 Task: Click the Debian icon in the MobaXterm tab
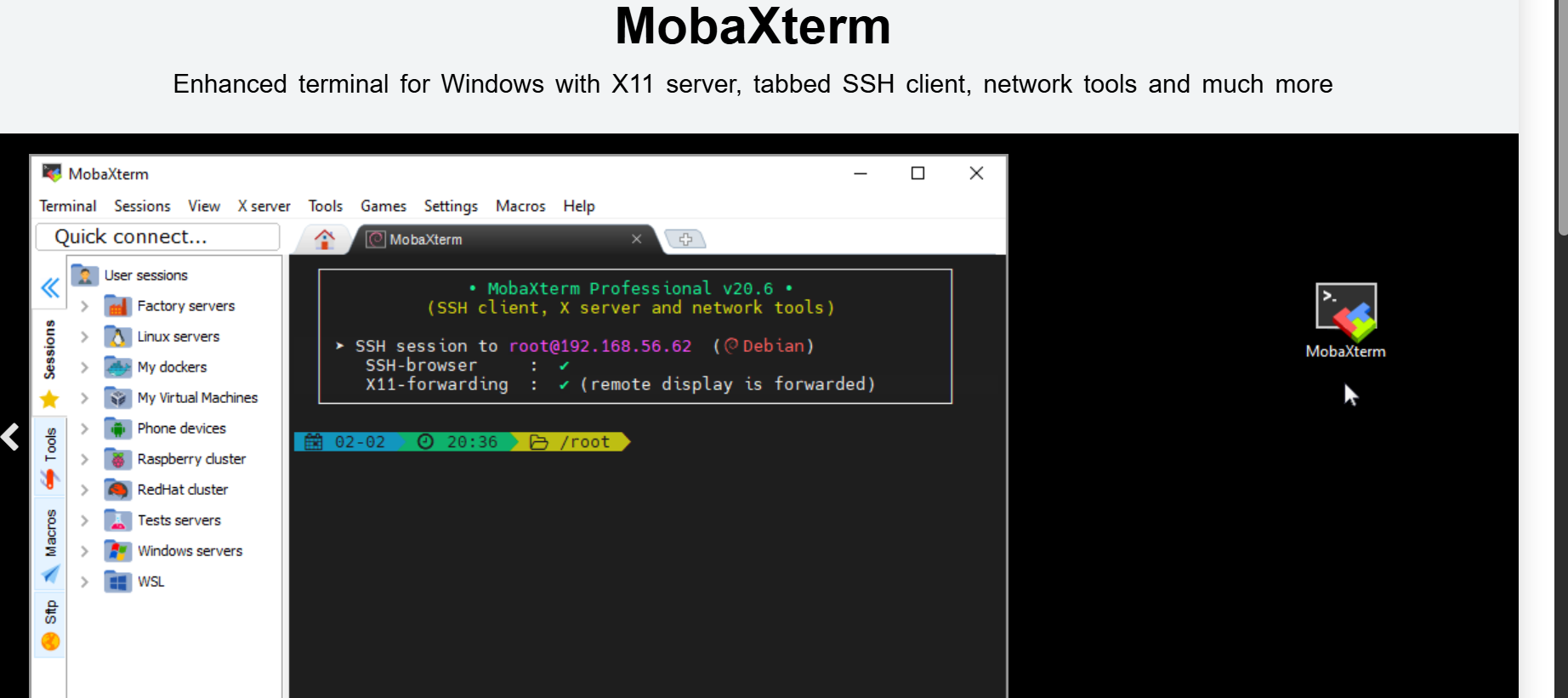click(376, 240)
